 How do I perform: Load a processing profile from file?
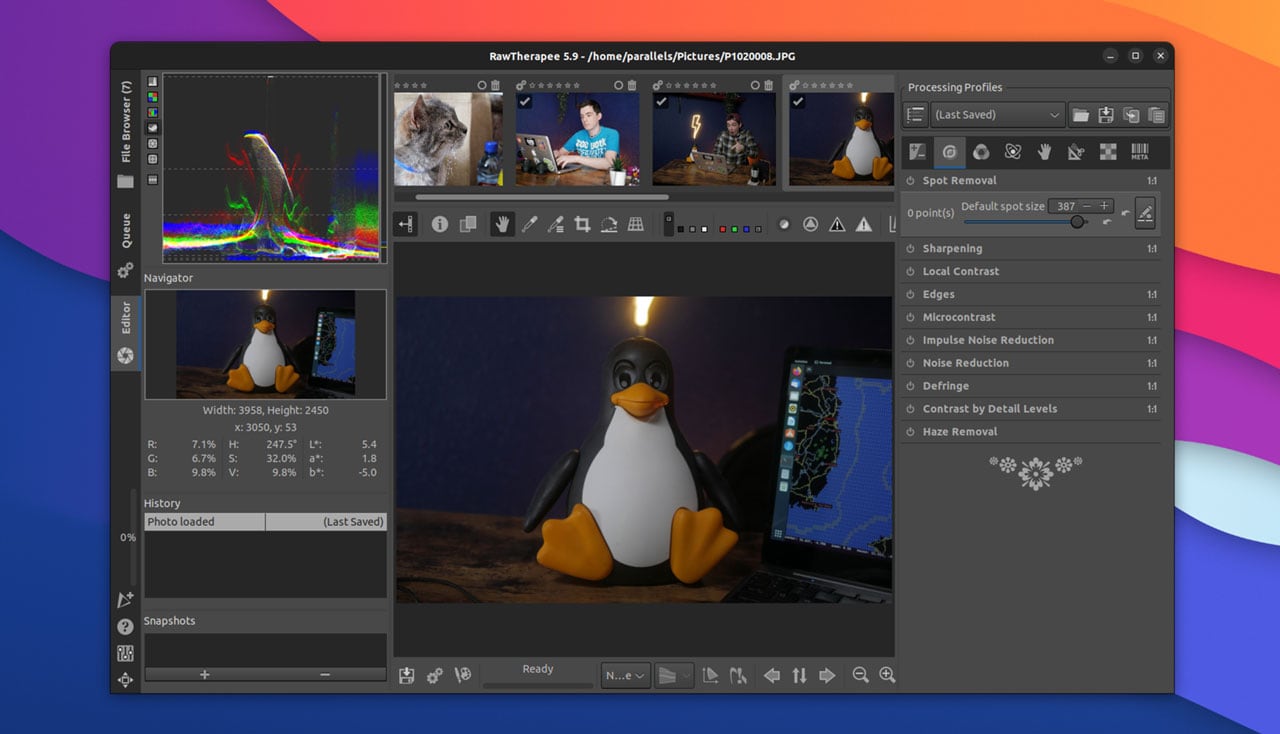(1081, 115)
